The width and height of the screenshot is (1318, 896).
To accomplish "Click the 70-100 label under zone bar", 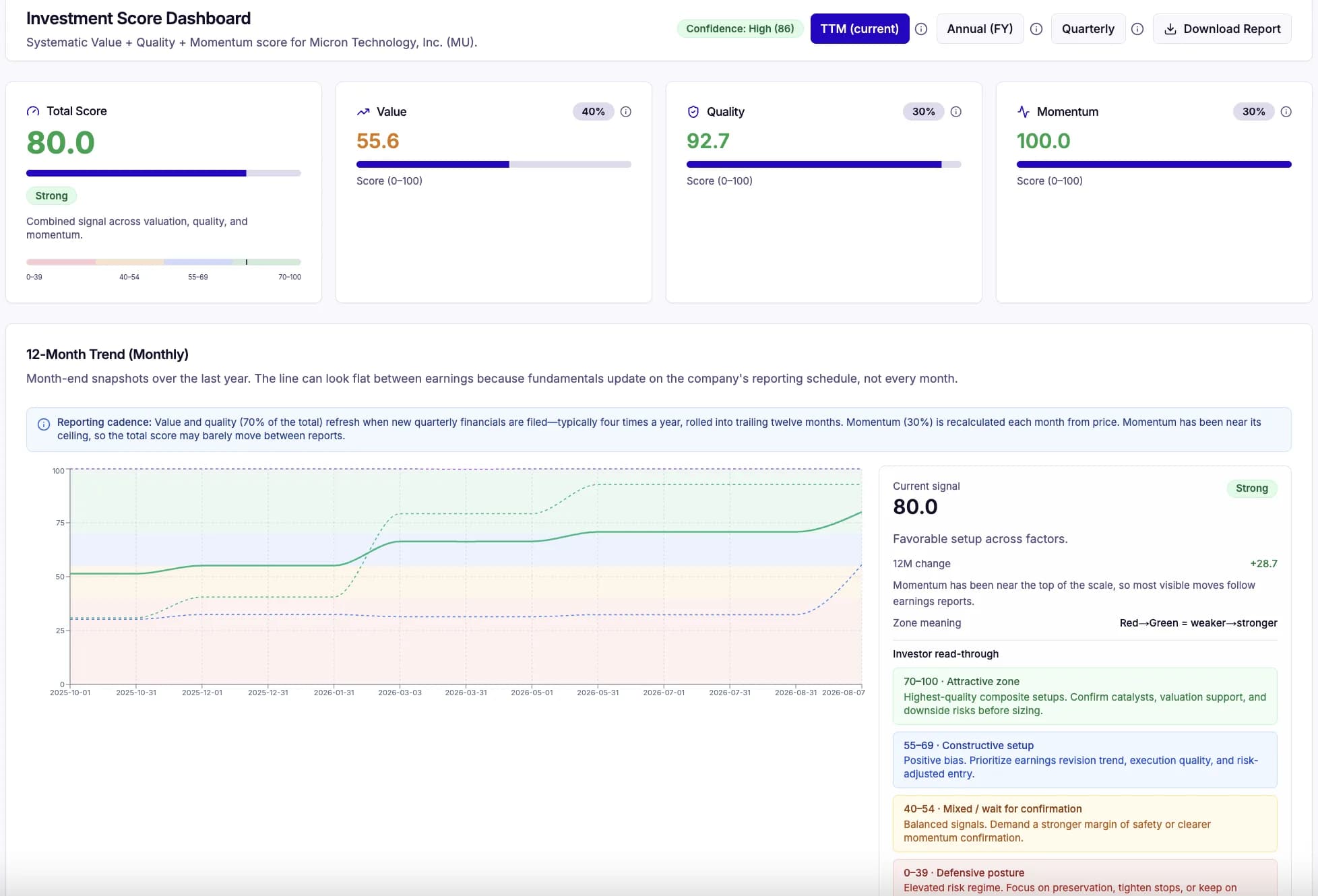I will click(290, 277).
